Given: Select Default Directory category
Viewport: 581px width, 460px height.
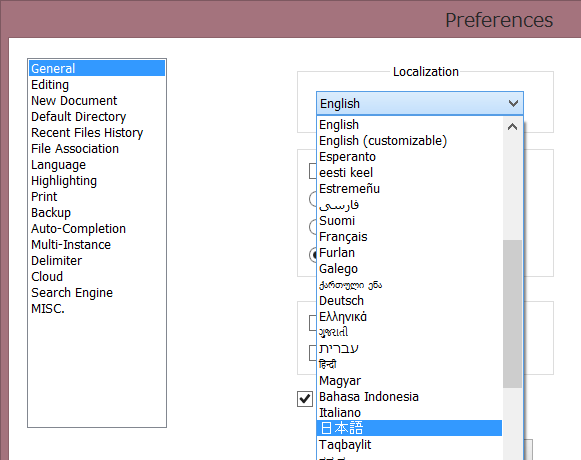Looking at the screenshot, I should pos(97,116).
